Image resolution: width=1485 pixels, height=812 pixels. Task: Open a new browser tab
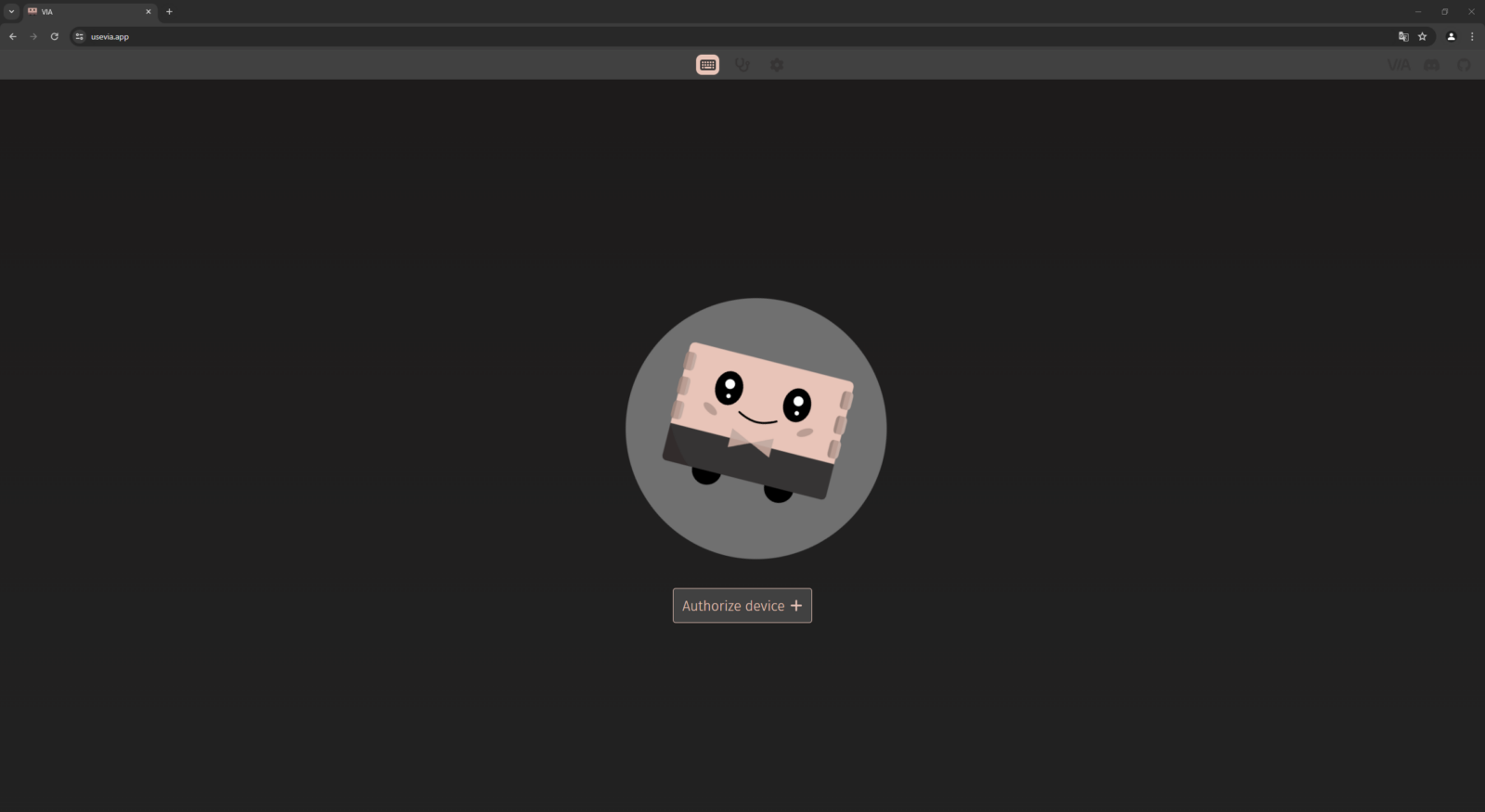pyautogui.click(x=169, y=12)
